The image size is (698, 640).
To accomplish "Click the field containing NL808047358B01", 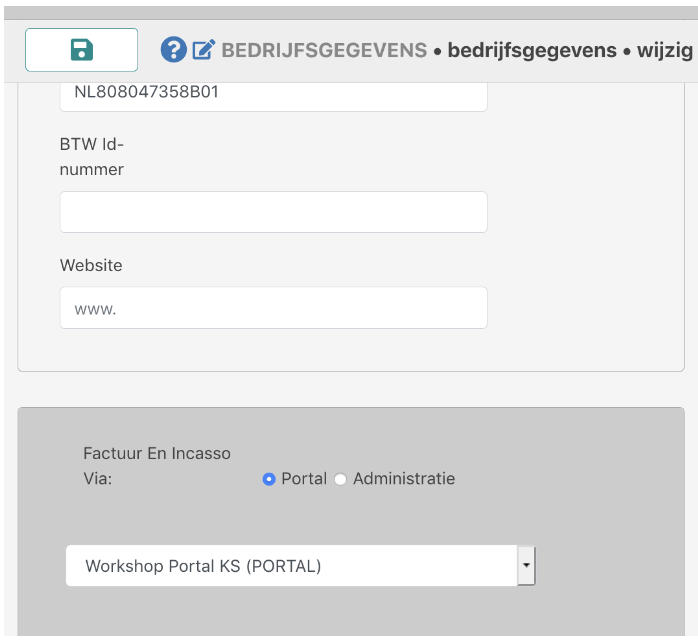I will point(273,94).
